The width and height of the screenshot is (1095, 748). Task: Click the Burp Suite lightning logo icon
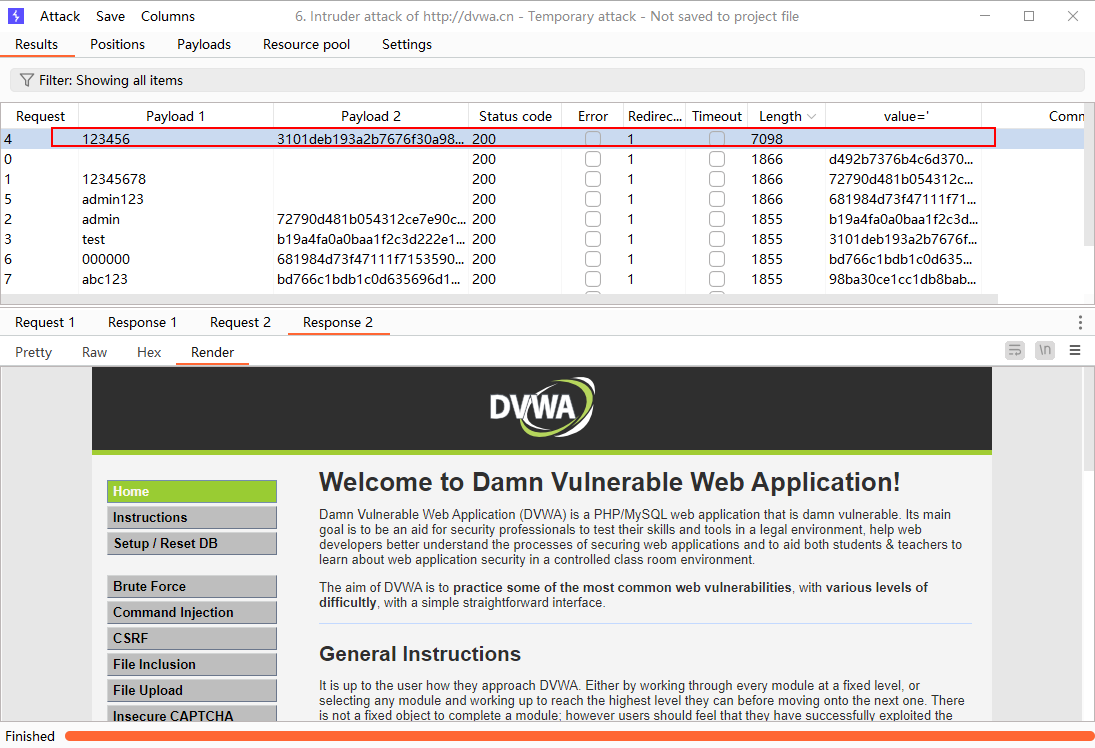[x=16, y=16]
